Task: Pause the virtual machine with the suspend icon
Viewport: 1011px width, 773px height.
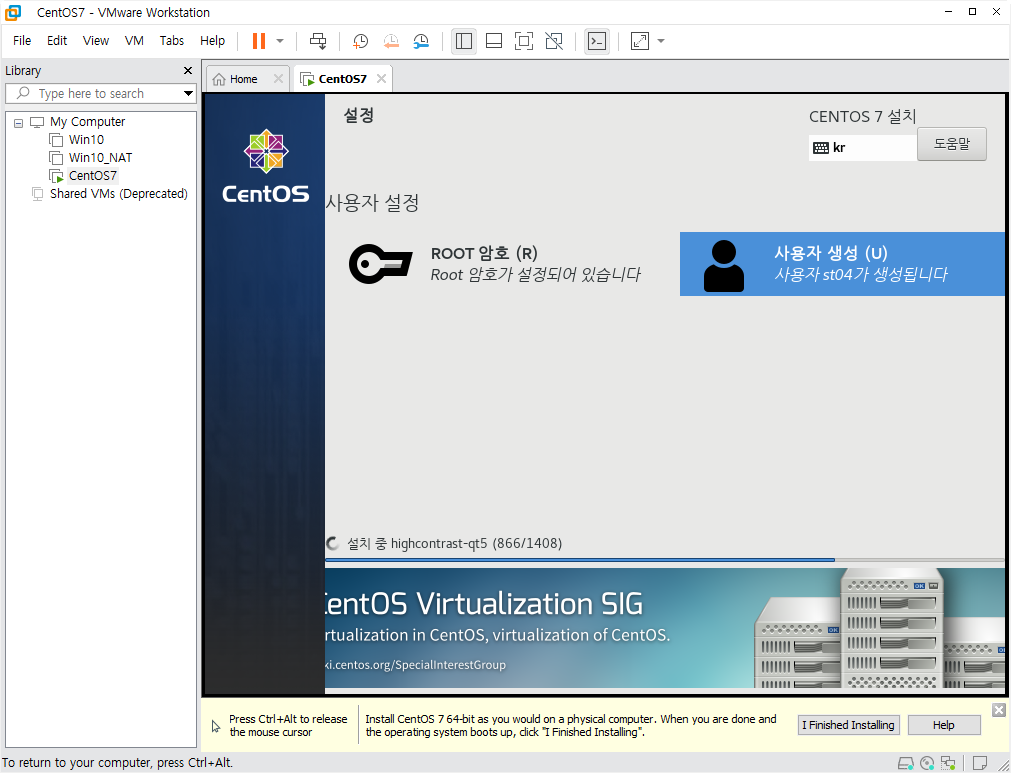Action: (x=259, y=41)
